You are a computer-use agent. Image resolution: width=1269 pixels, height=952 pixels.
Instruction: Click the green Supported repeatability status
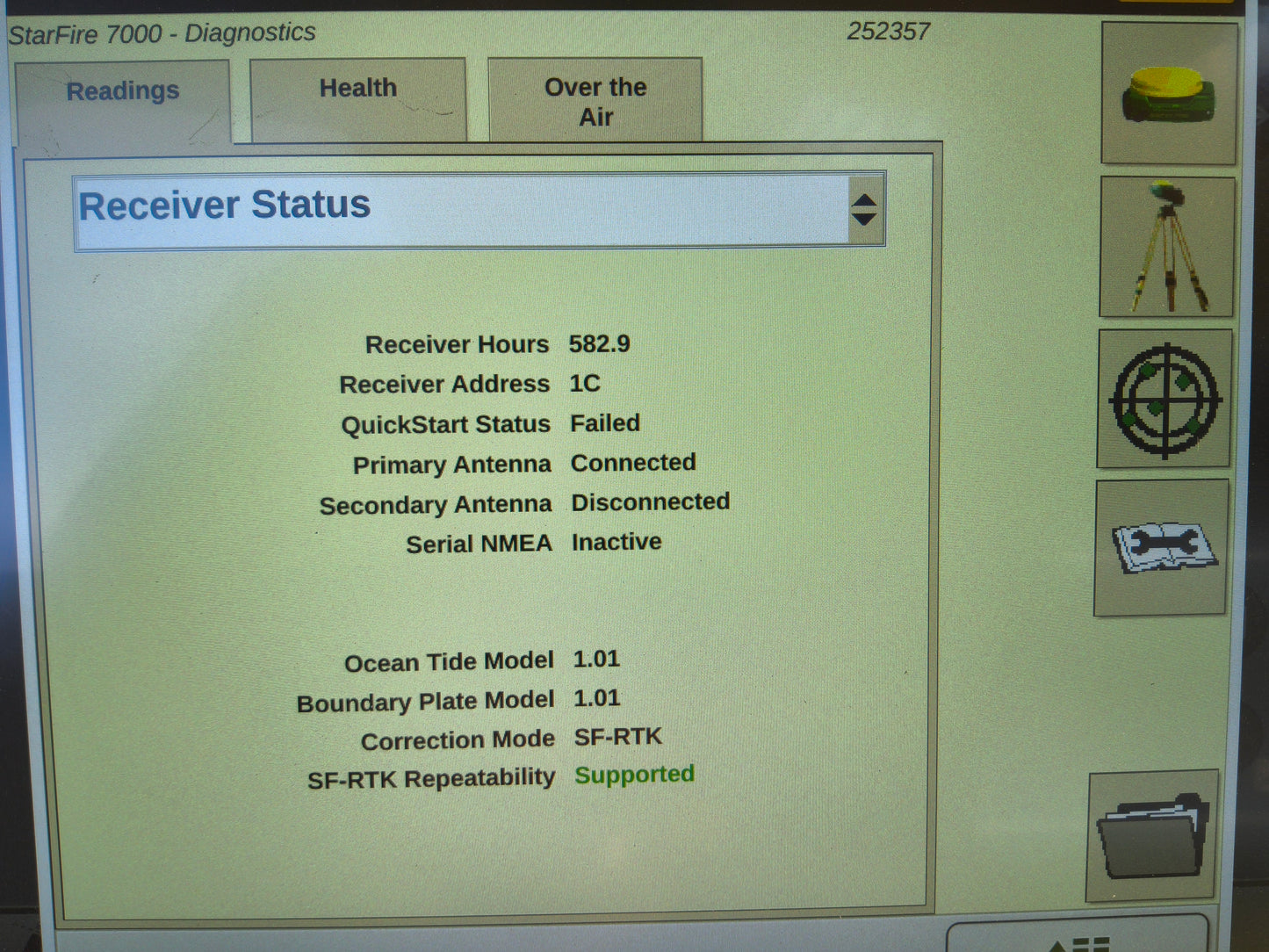[x=634, y=775]
